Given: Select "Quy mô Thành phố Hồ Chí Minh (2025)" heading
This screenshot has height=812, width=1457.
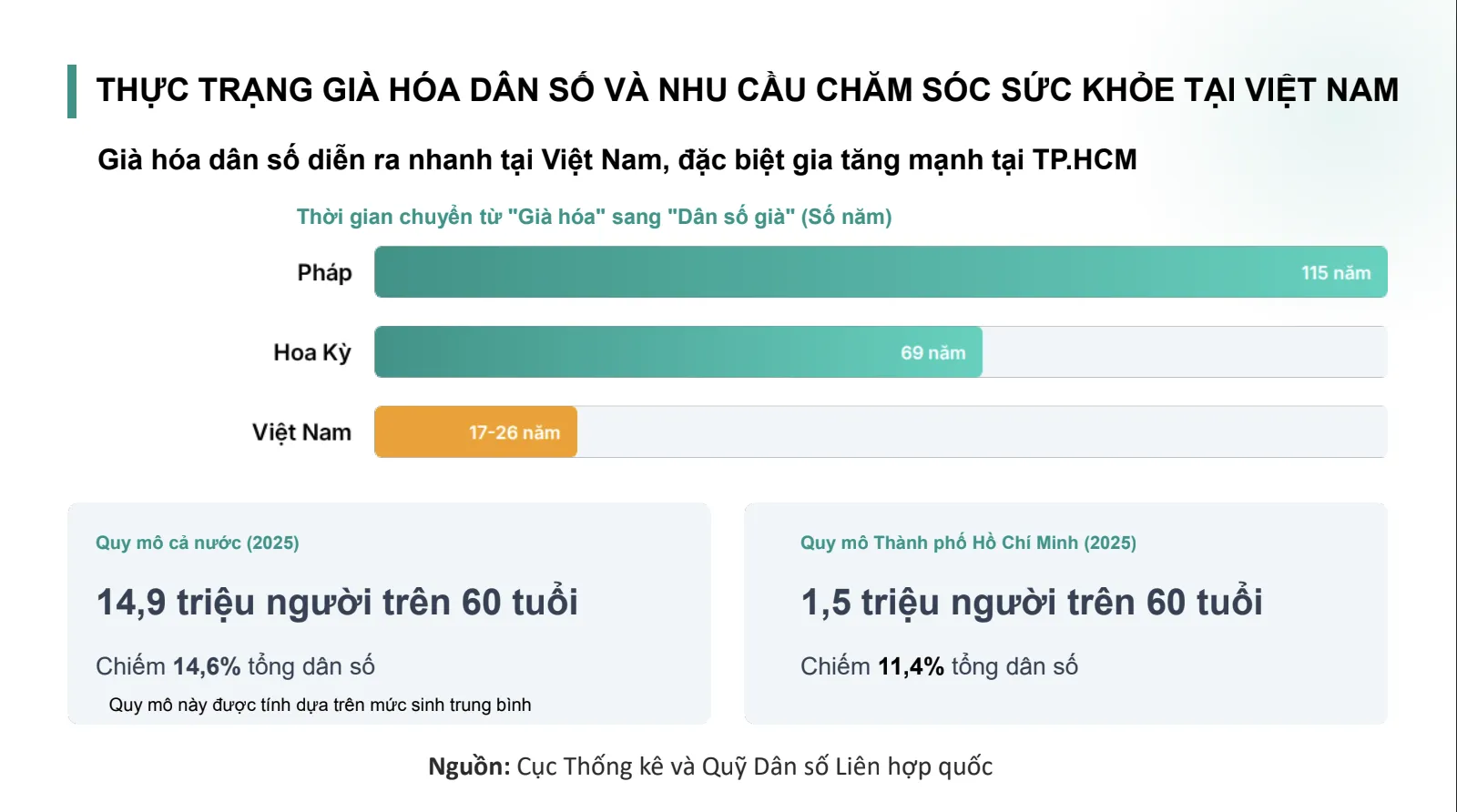Looking at the screenshot, I should (968, 543).
